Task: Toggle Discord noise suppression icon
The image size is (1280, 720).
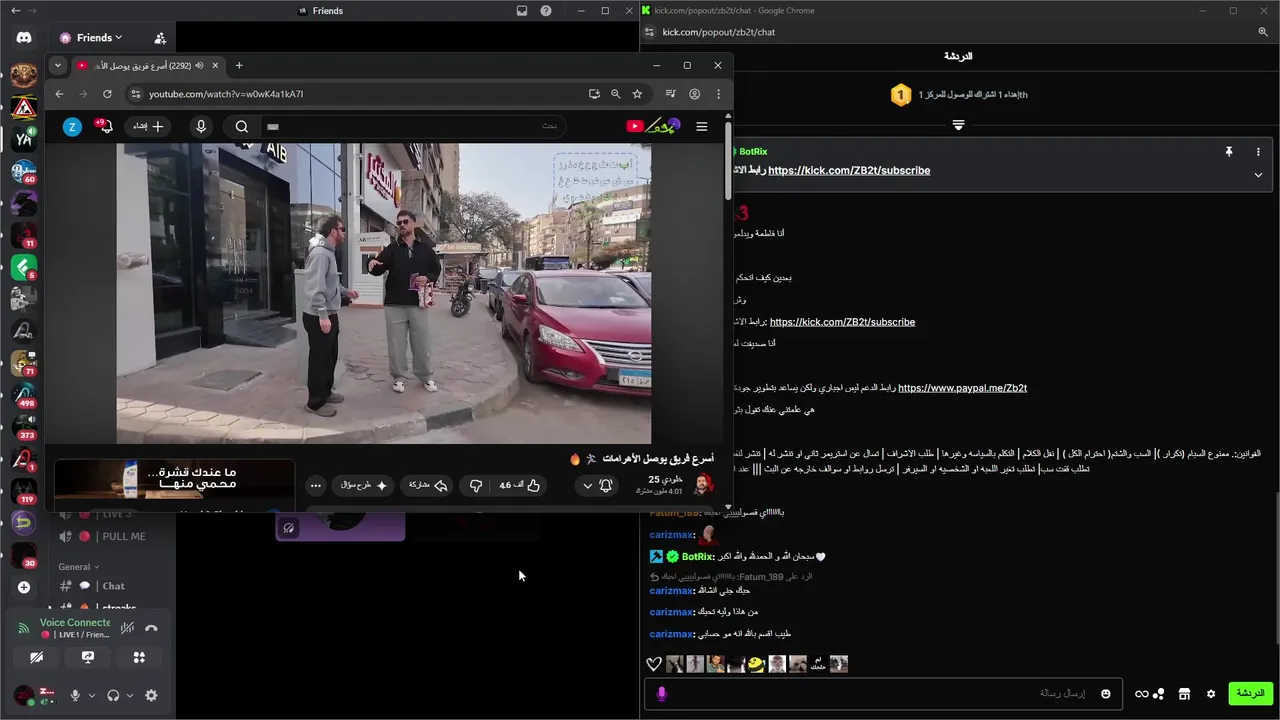Action: [127, 628]
